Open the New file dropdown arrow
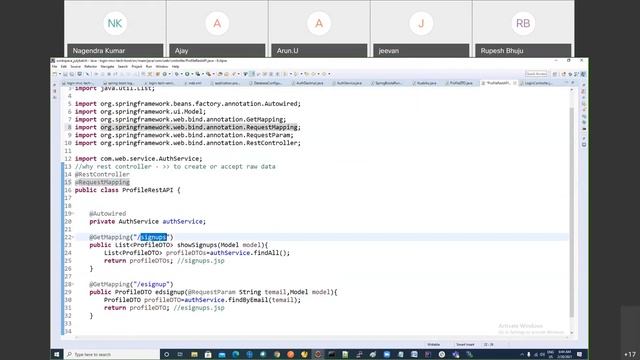The height and width of the screenshot is (360, 640). tap(60, 74)
